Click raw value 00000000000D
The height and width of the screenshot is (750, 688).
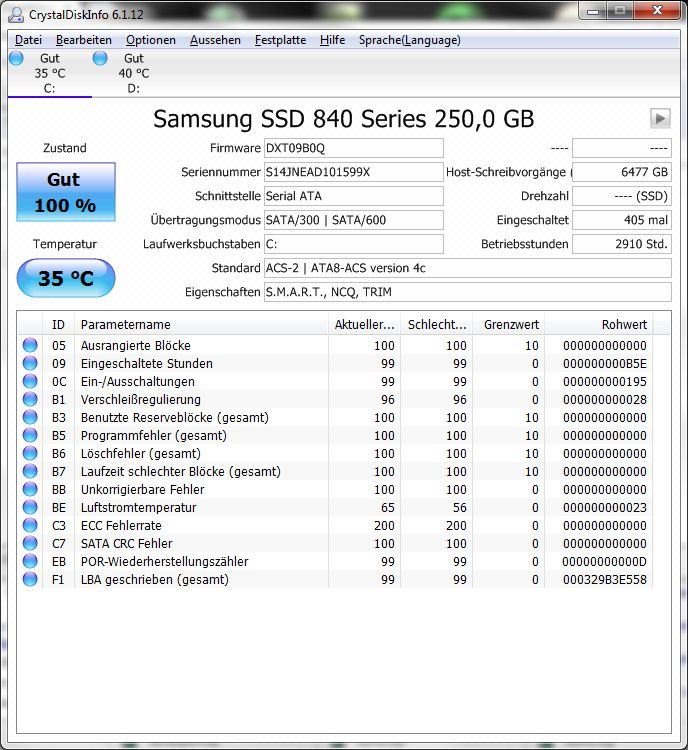coord(604,562)
